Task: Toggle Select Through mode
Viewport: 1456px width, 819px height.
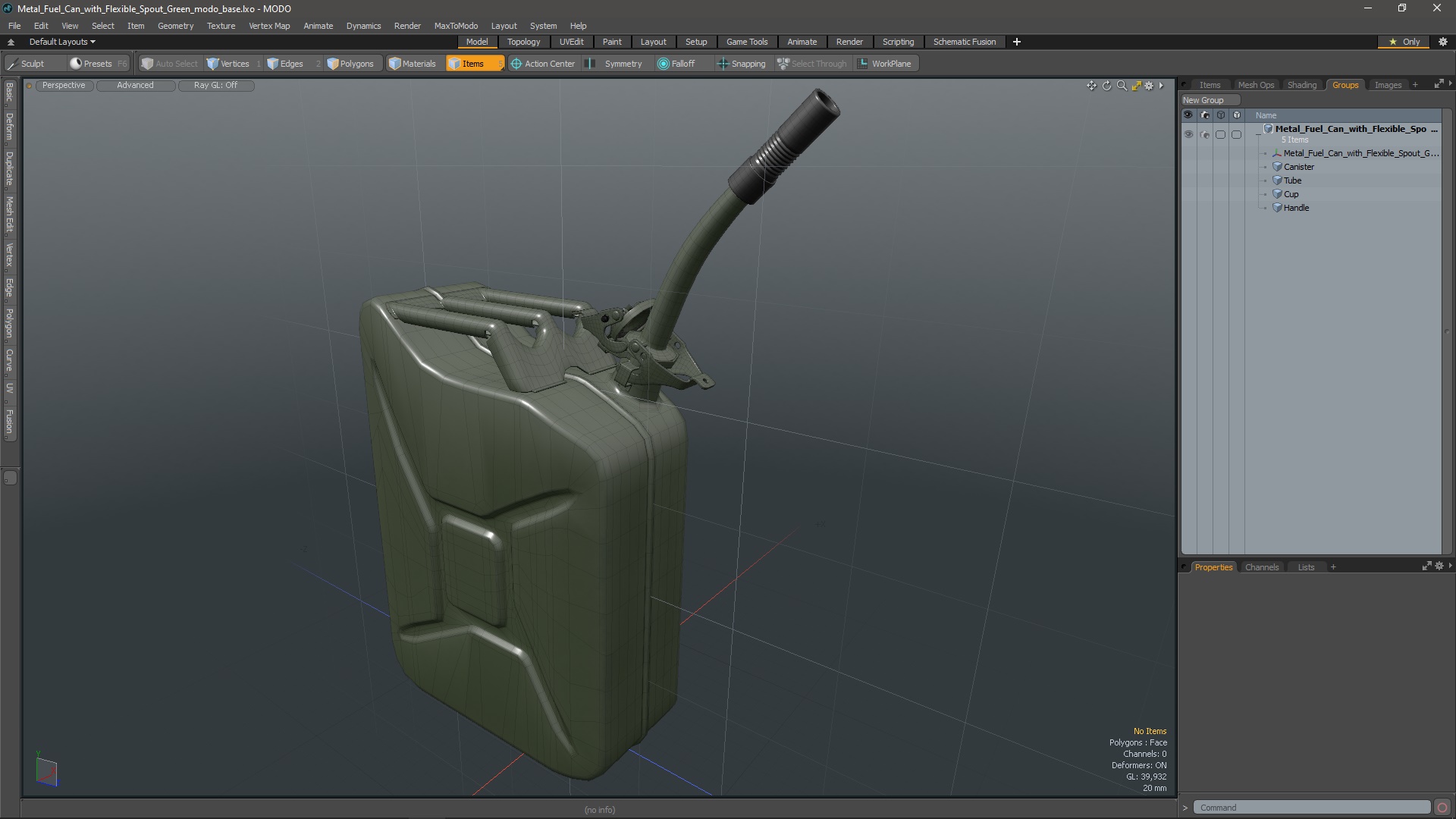Action: (x=812, y=64)
